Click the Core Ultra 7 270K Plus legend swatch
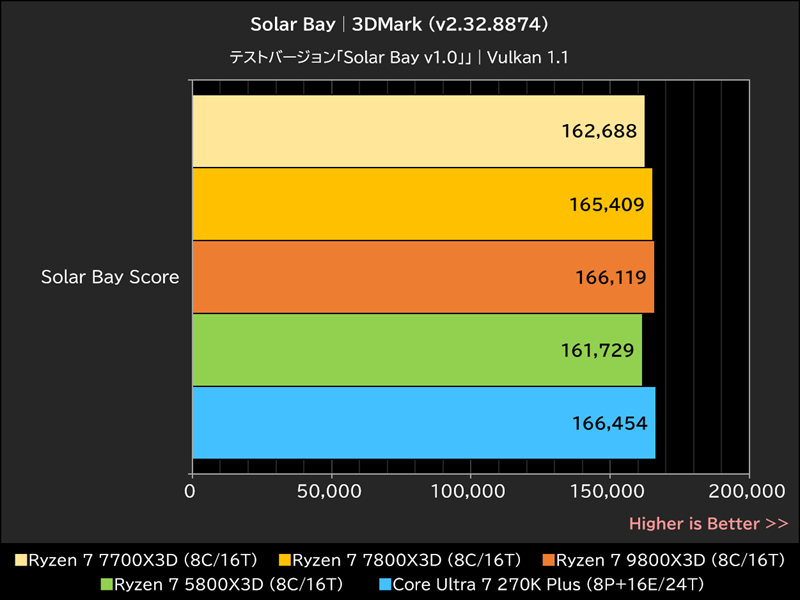The width and height of the screenshot is (800, 600). point(386,584)
